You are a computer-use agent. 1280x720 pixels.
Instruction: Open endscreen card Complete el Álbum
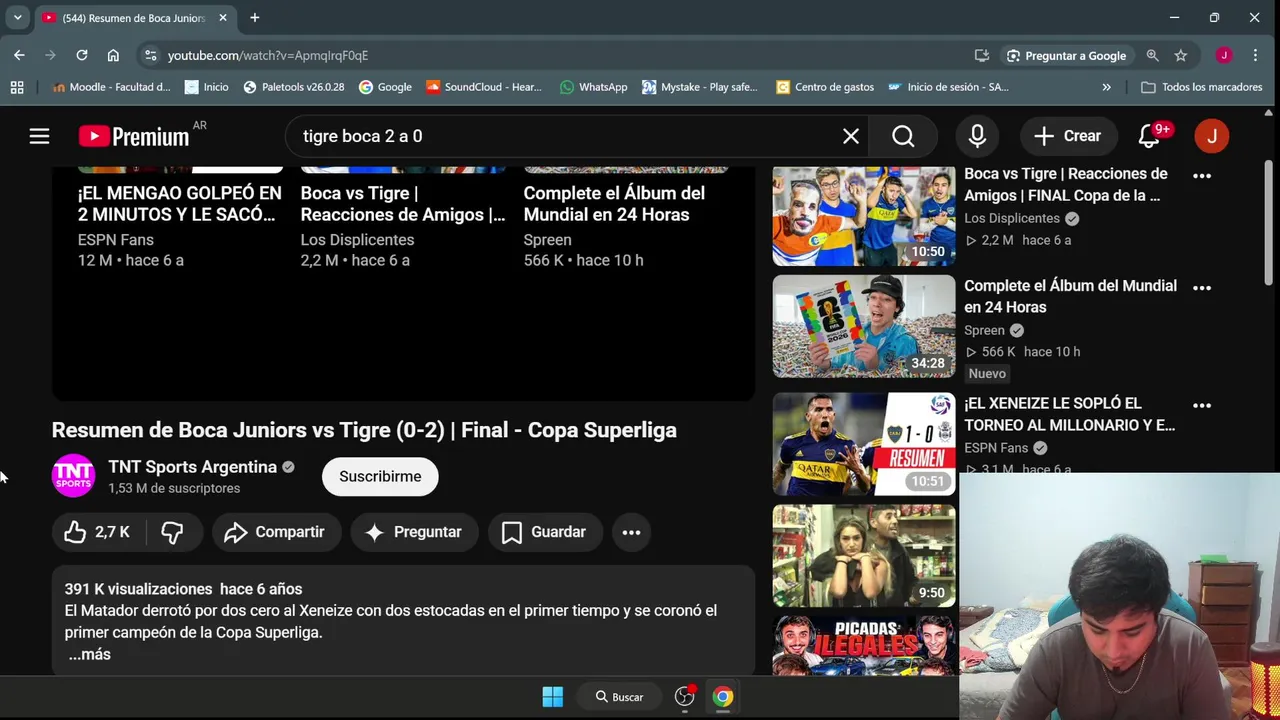(x=614, y=203)
